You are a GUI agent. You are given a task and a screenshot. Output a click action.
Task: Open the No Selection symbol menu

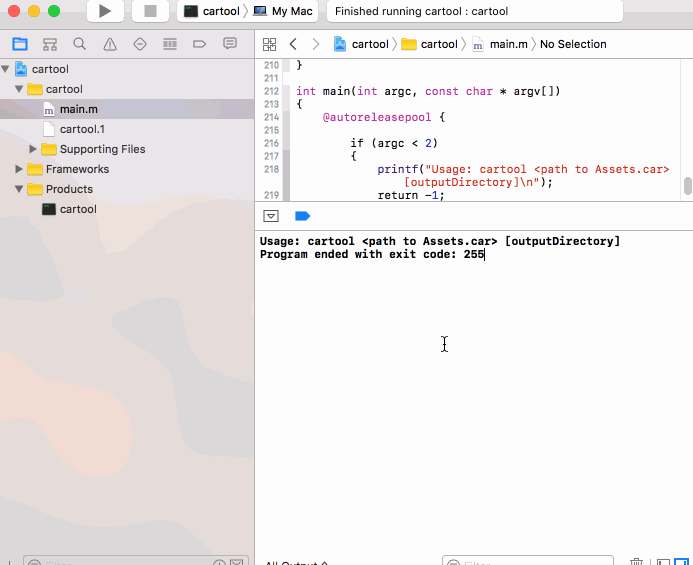573,44
